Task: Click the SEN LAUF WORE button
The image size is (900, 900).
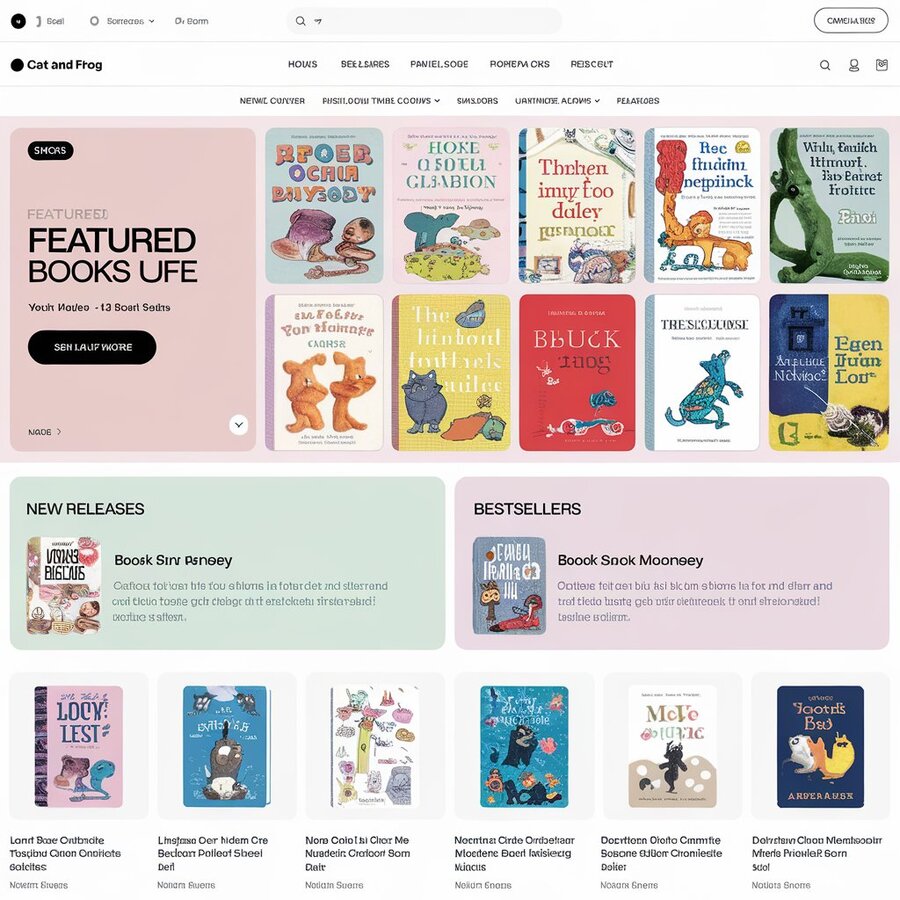Action: click(x=92, y=347)
